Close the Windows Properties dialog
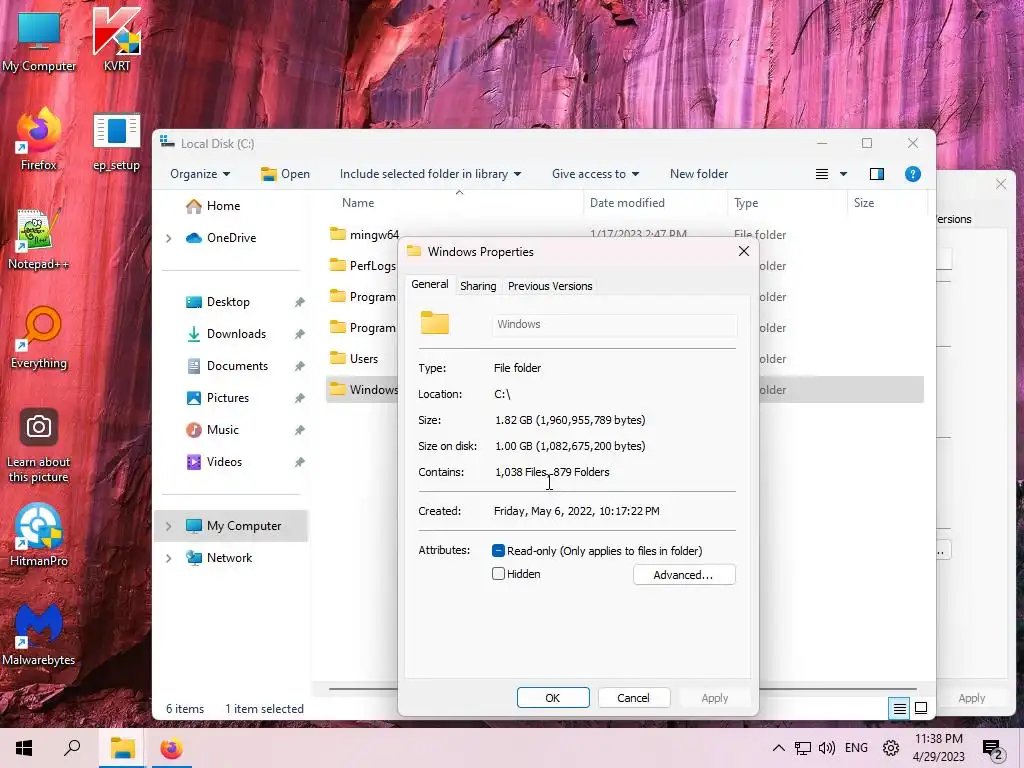 pos(743,251)
